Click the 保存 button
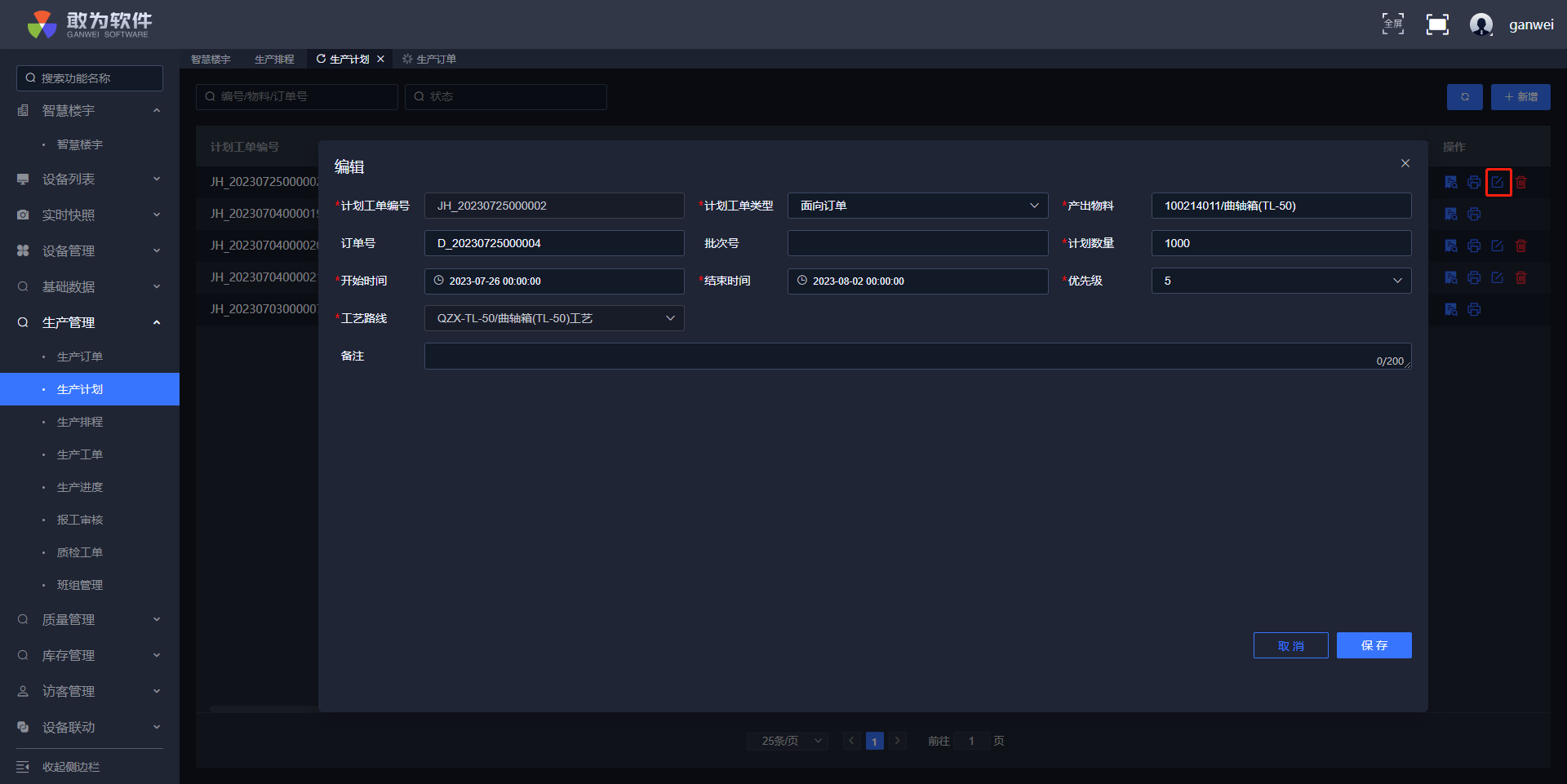 (x=1374, y=645)
